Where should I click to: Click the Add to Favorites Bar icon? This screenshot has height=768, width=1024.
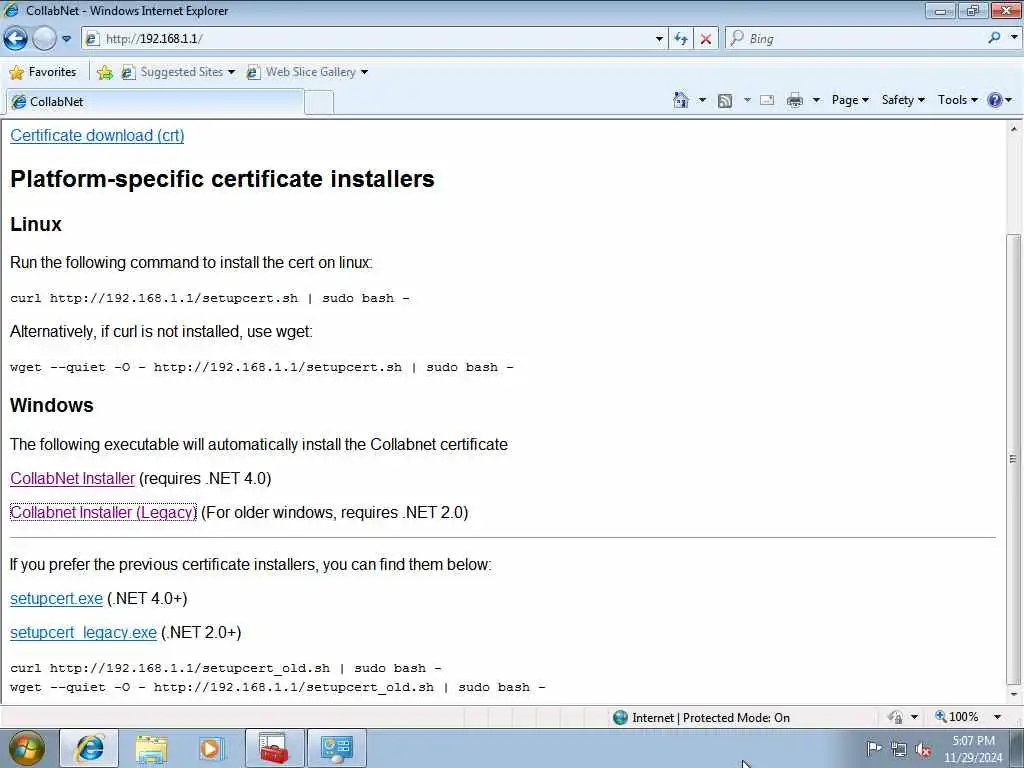pos(104,72)
